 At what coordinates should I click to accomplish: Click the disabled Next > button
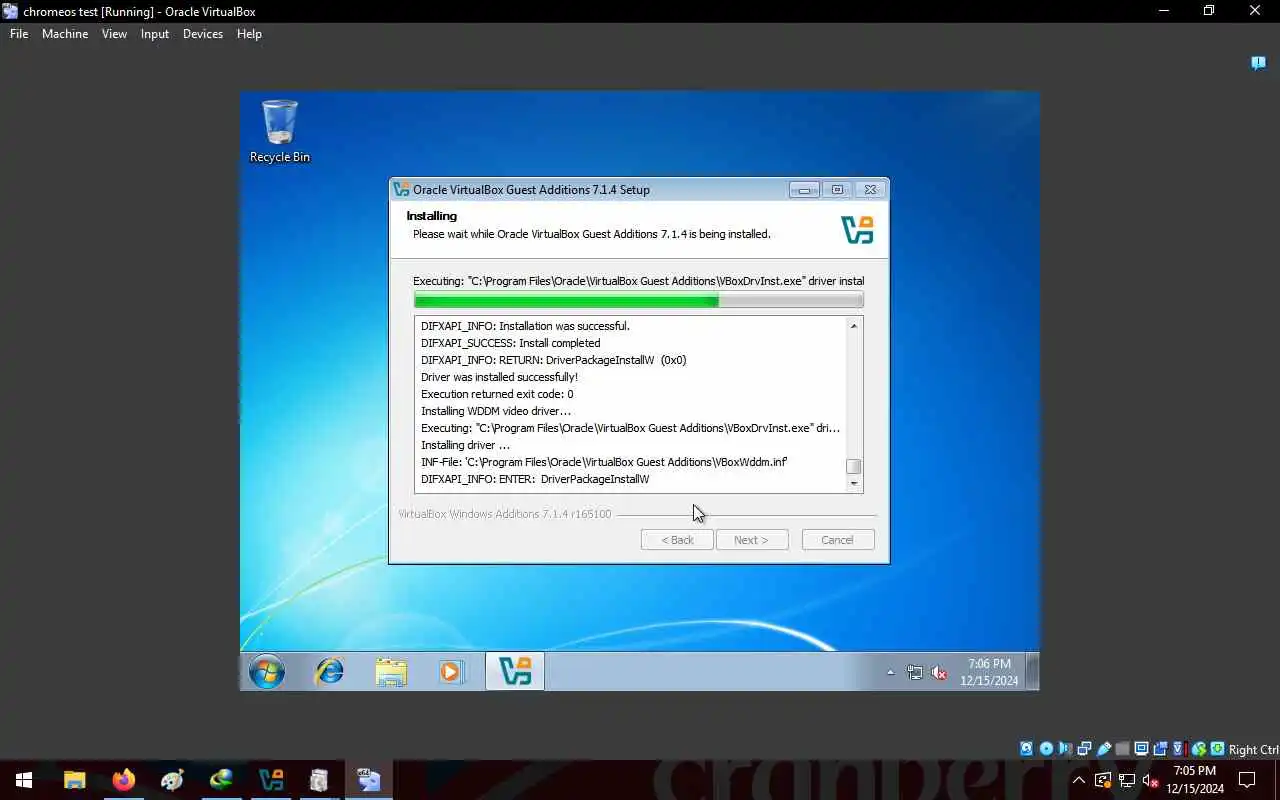pyautogui.click(x=752, y=540)
